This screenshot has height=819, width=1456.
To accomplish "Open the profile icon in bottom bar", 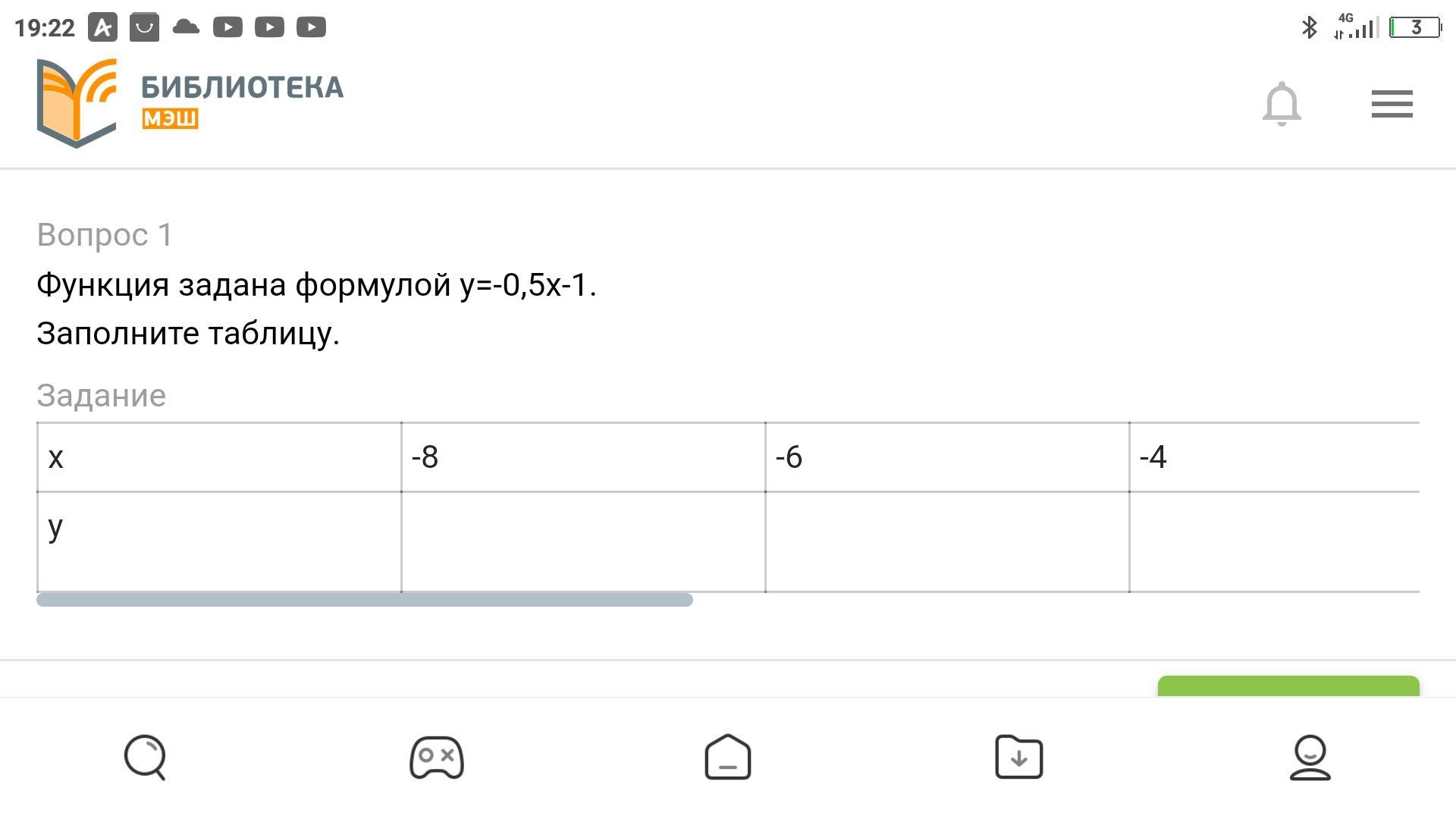I will click(1310, 757).
